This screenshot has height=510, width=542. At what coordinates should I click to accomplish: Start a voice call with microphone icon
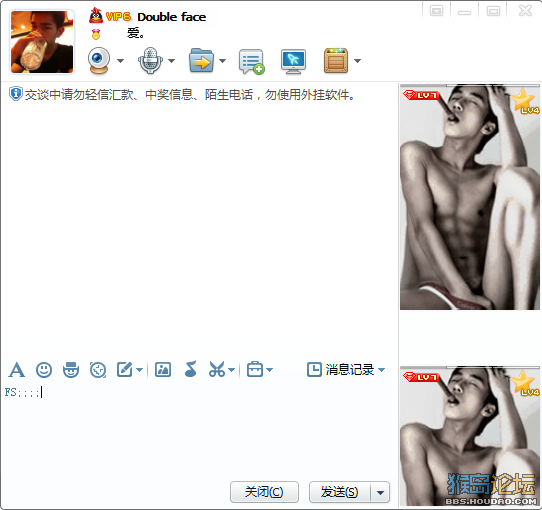click(150, 61)
